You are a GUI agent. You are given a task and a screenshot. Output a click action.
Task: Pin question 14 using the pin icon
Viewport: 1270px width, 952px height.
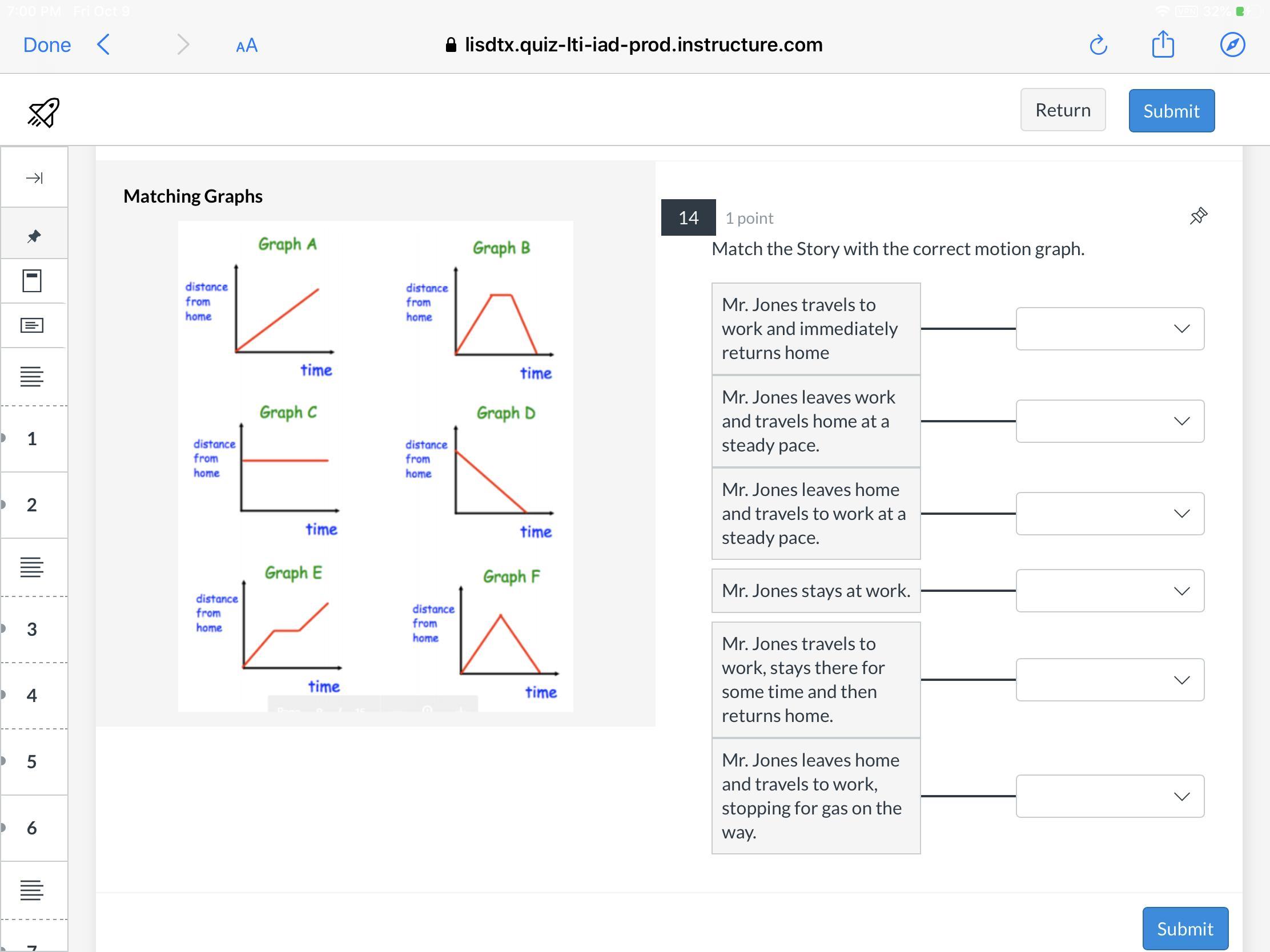(1198, 216)
